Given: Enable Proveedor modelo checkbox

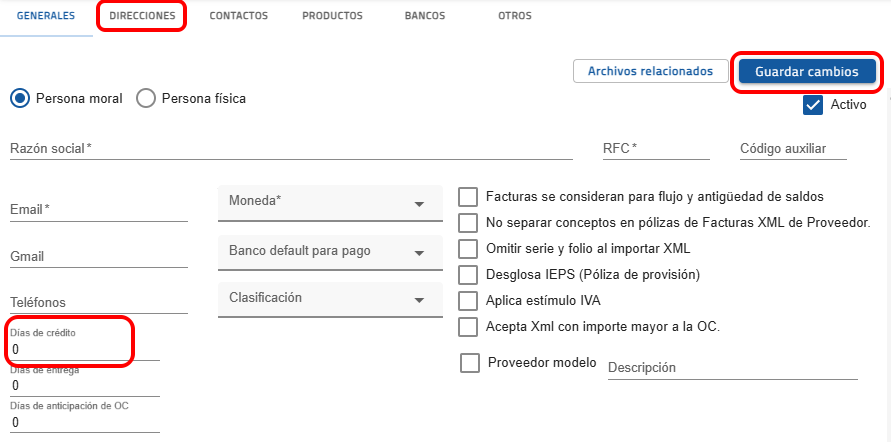Looking at the screenshot, I should pyautogui.click(x=470, y=362).
